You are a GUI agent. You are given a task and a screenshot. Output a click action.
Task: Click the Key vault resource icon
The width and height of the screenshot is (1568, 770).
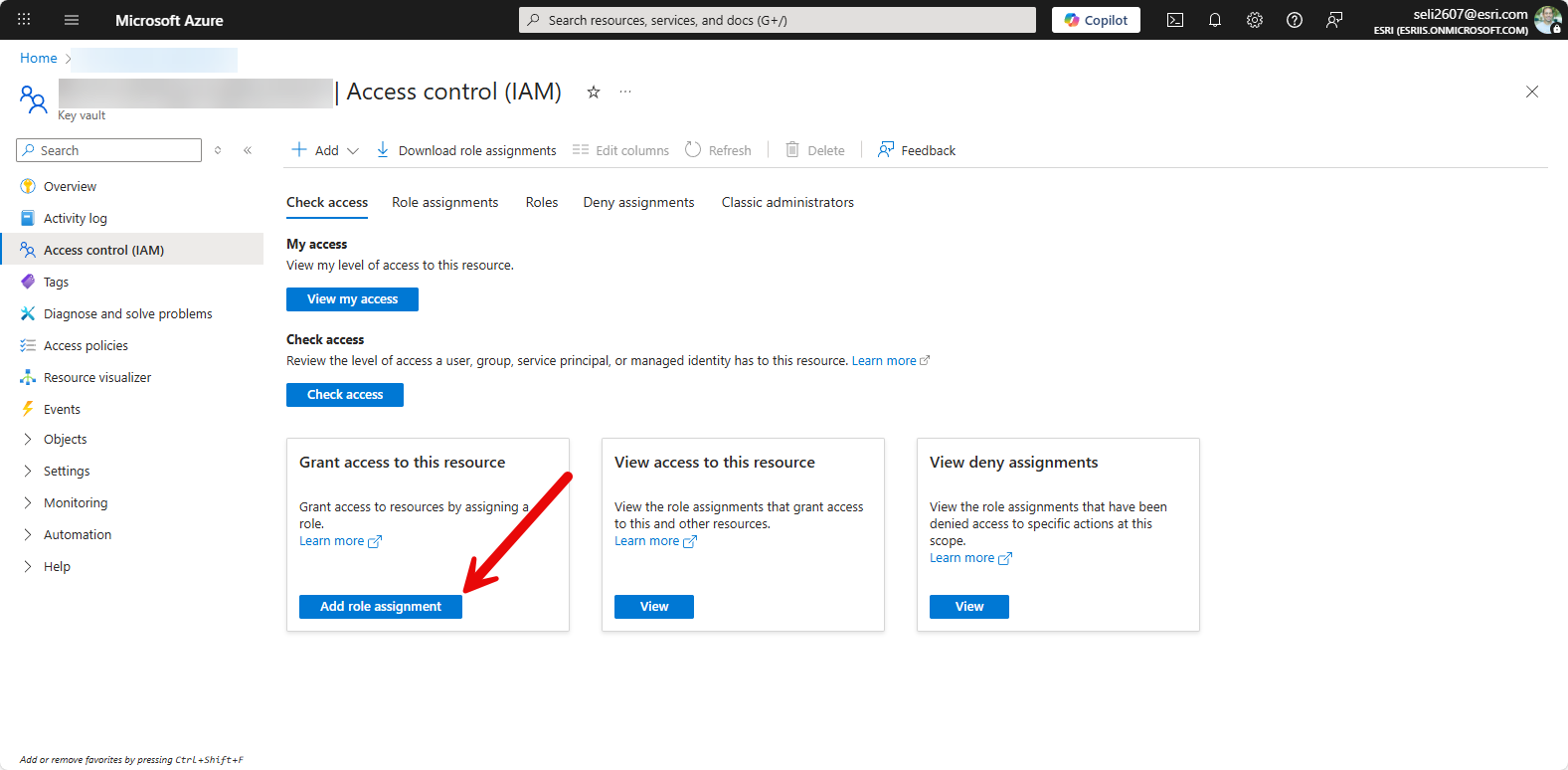point(33,98)
